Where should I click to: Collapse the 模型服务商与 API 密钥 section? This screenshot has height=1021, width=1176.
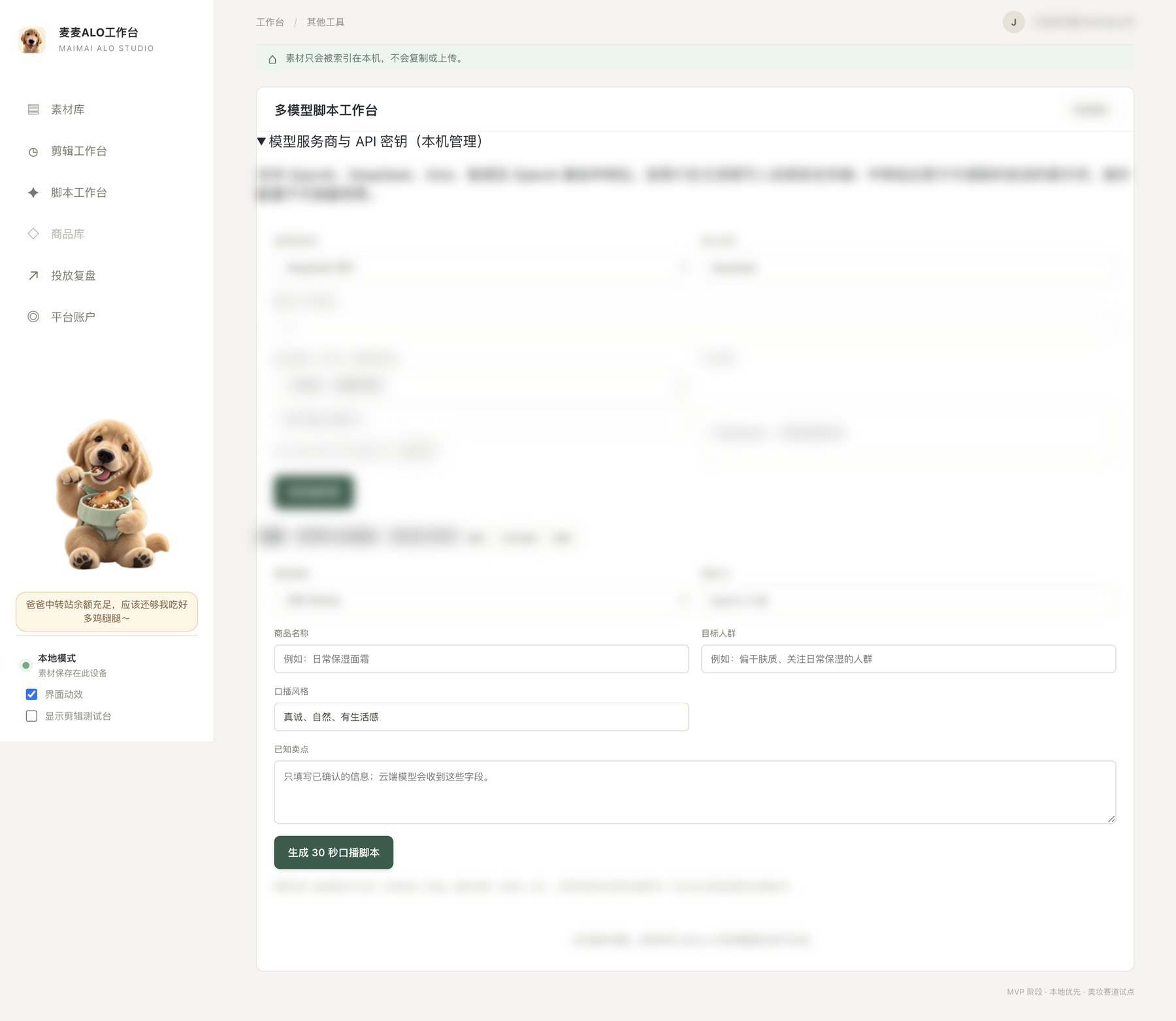click(x=369, y=141)
